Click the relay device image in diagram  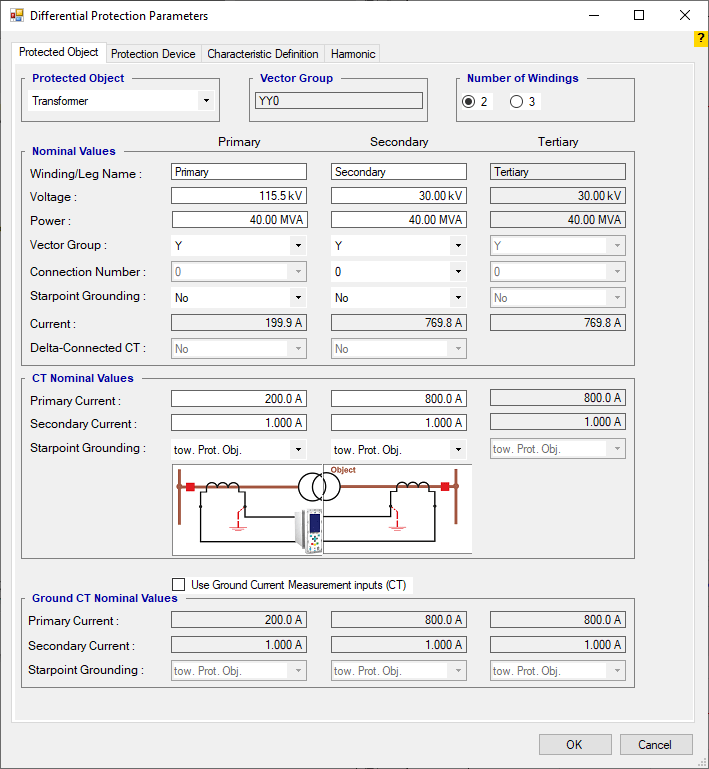(314, 532)
